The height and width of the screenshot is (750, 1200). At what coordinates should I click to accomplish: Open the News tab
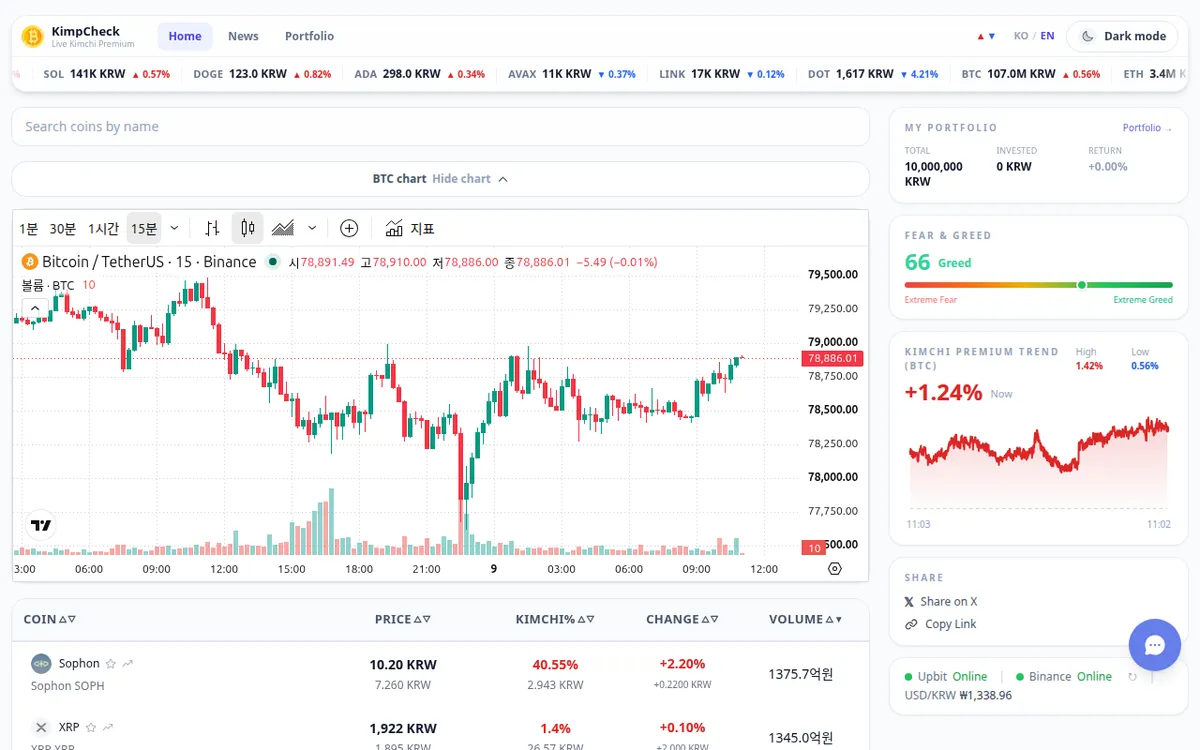243,36
